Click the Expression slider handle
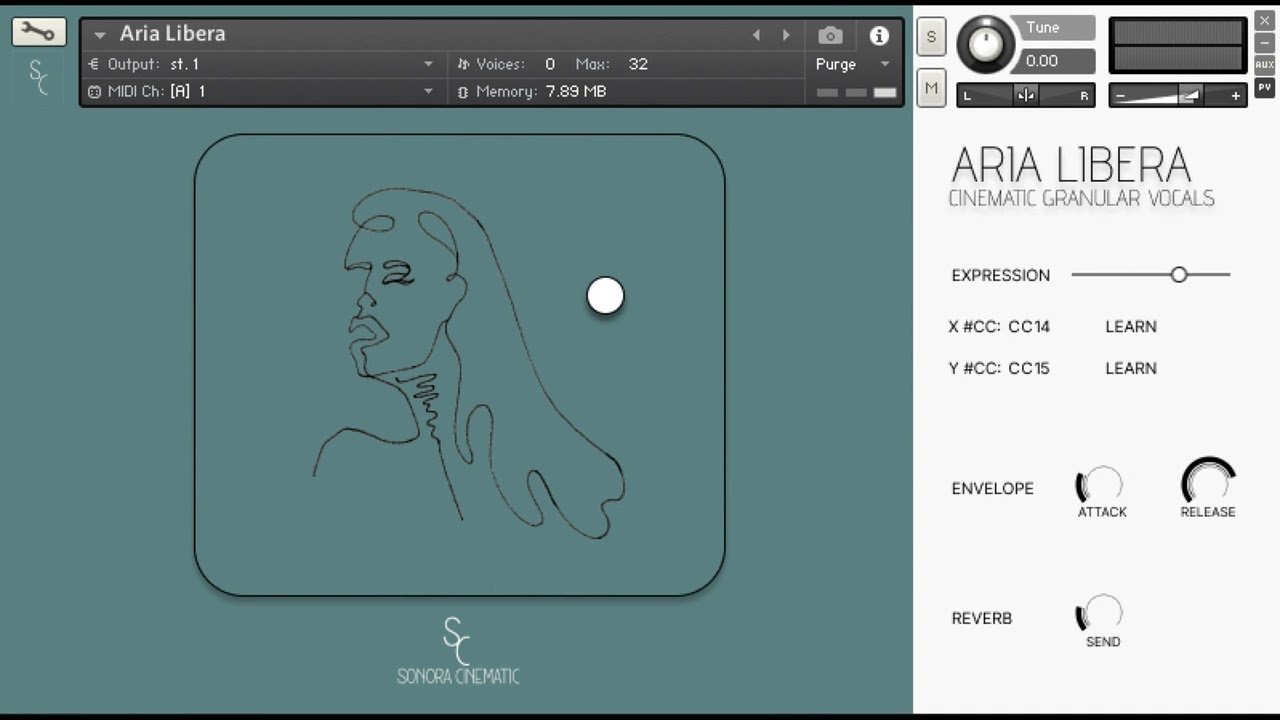 (x=1179, y=274)
